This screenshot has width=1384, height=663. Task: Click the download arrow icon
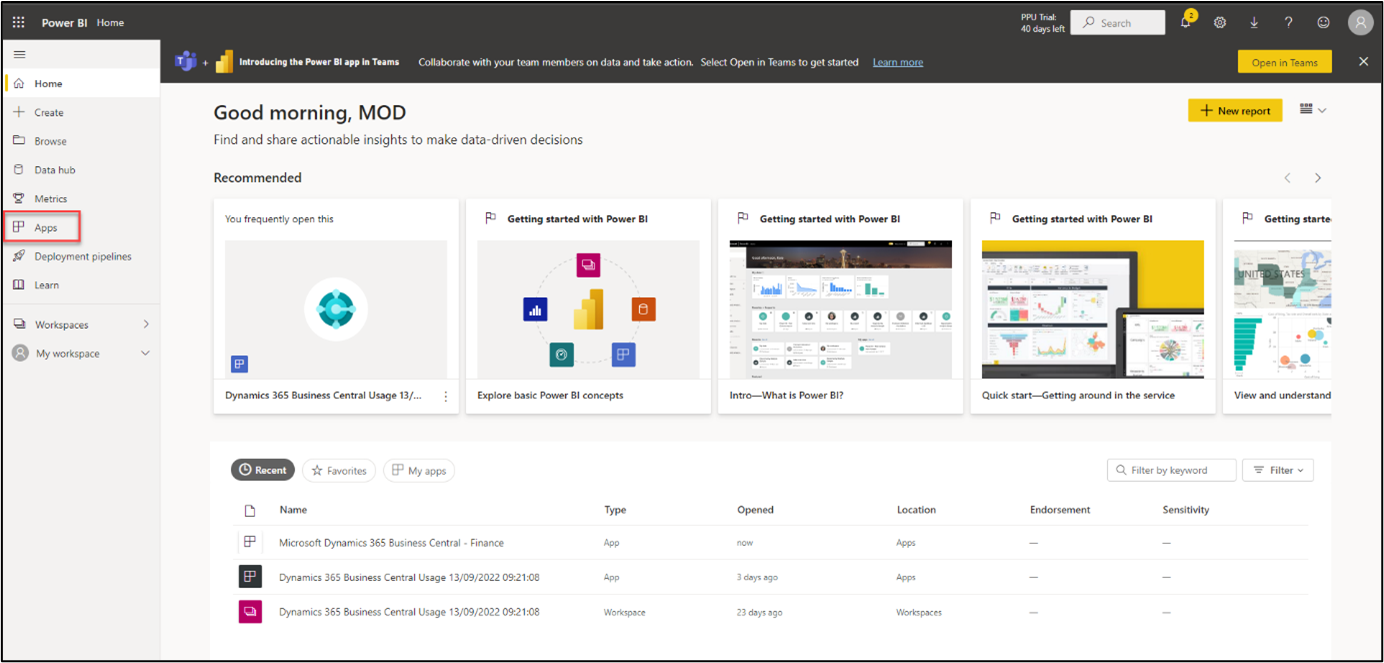(x=1254, y=23)
